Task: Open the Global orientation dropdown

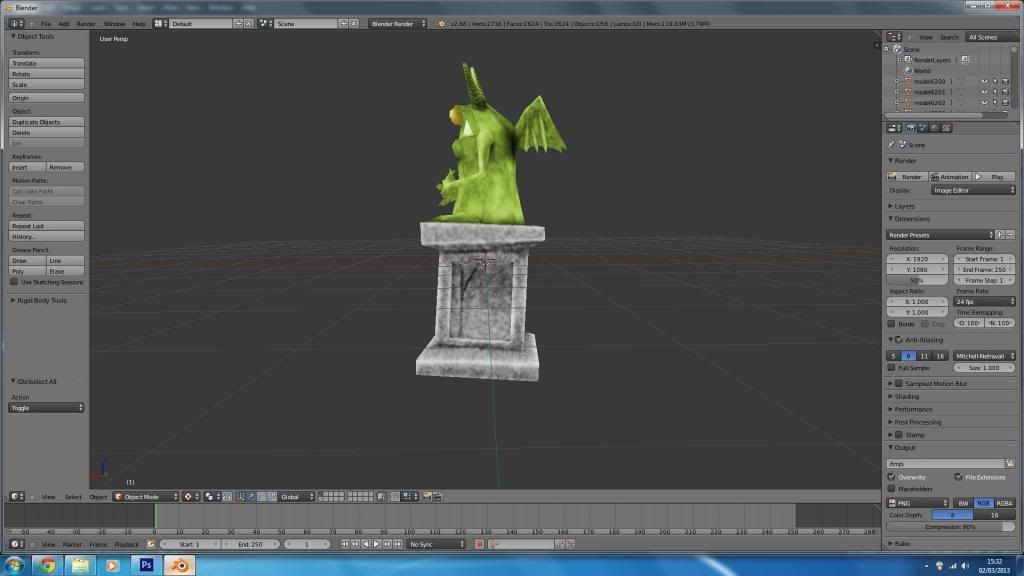Action: coord(296,497)
